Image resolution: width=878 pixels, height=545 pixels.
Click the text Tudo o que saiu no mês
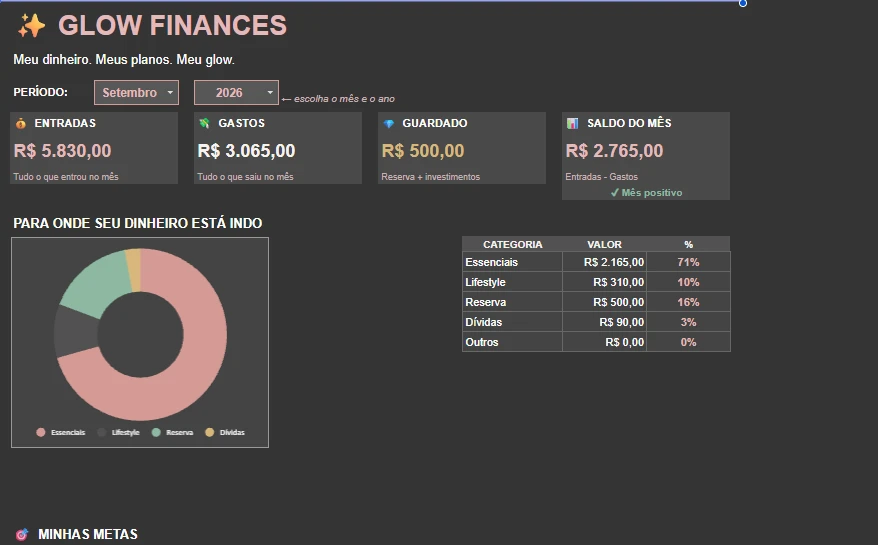pos(245,176)
